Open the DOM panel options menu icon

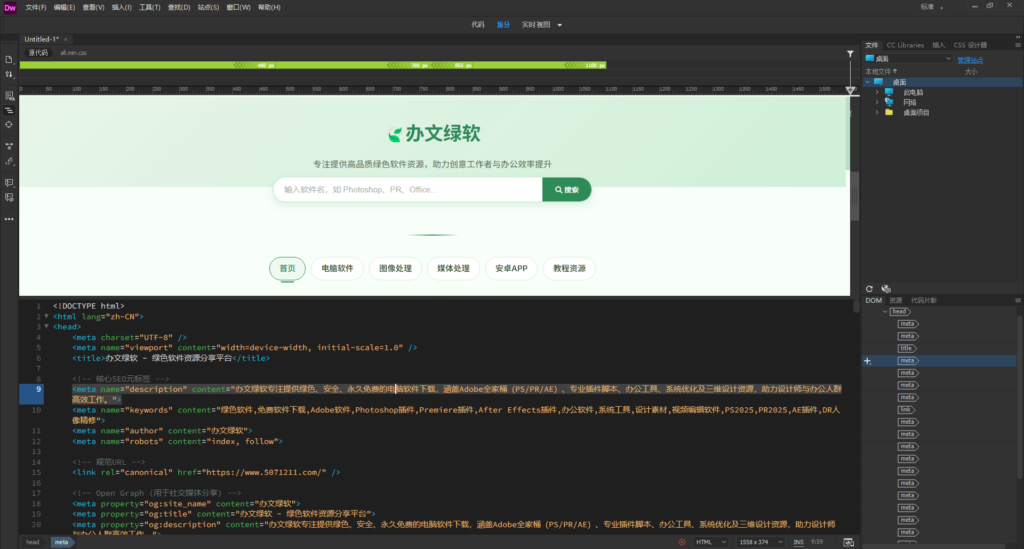point(1017,300)
